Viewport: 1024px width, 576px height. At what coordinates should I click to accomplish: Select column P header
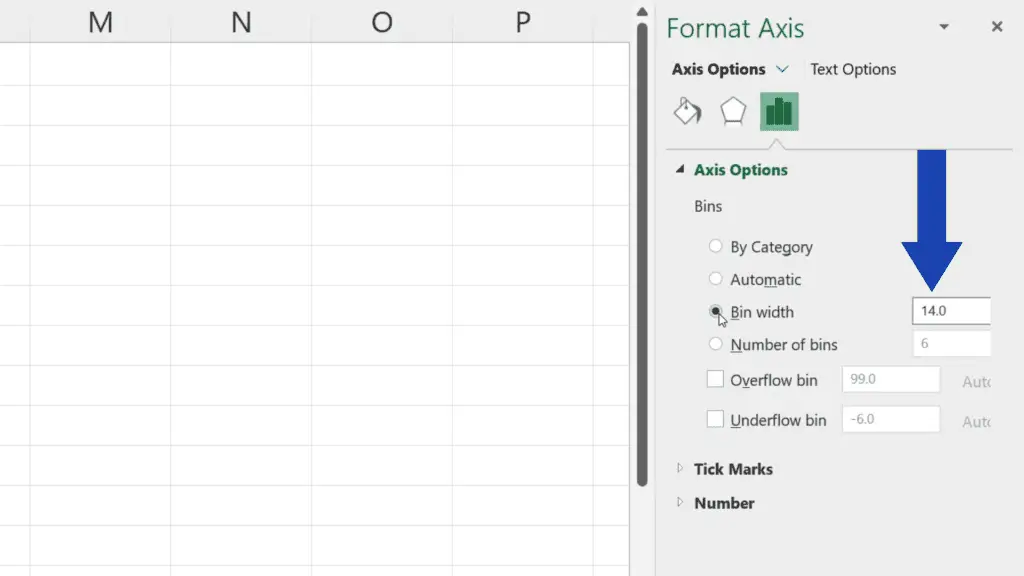coord(522,22)
